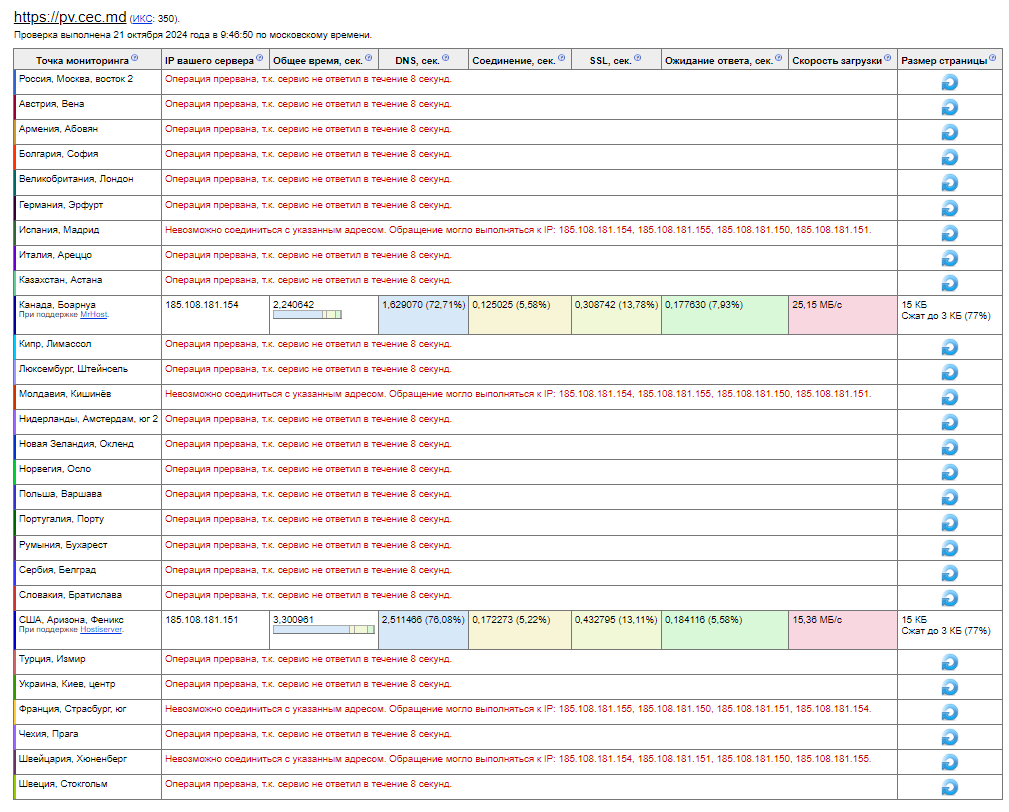Click retry icon in Молдавия, Кишинёв row
Image resolution: width=1009 pixels, height=812 pixels.
click(950, 398)
